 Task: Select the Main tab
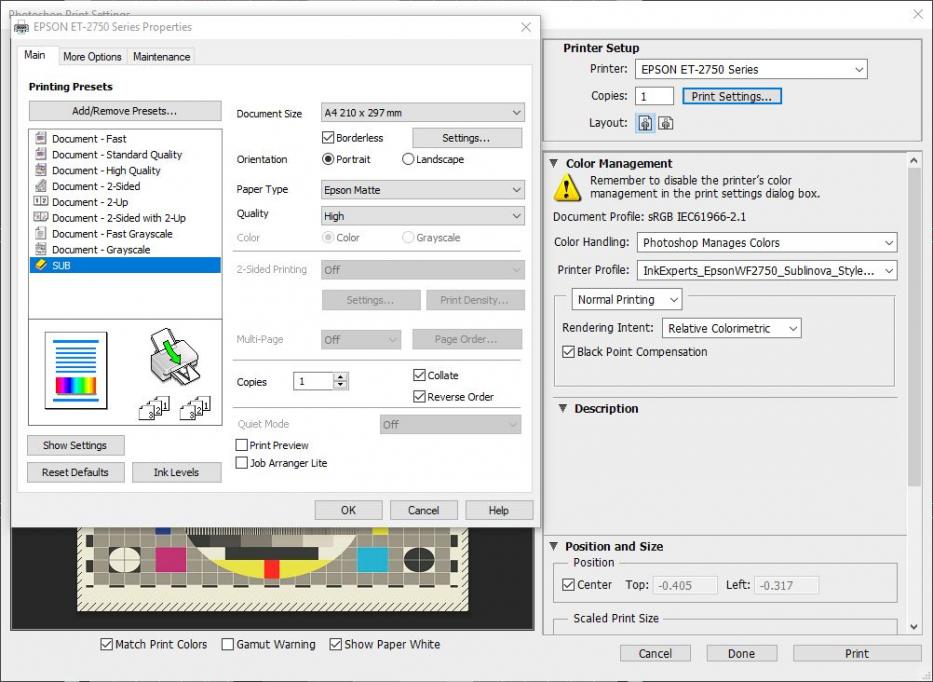point(35,55)
